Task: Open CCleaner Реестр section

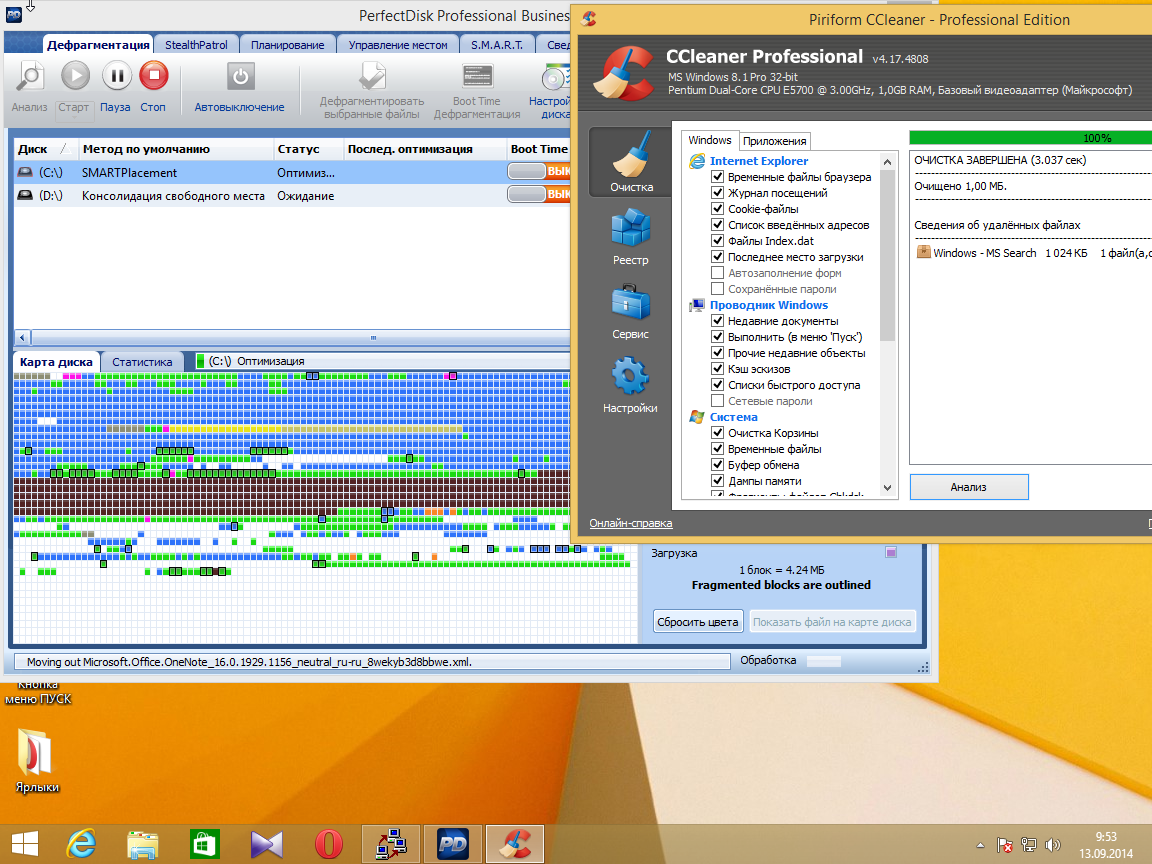Action: (630, 237)
